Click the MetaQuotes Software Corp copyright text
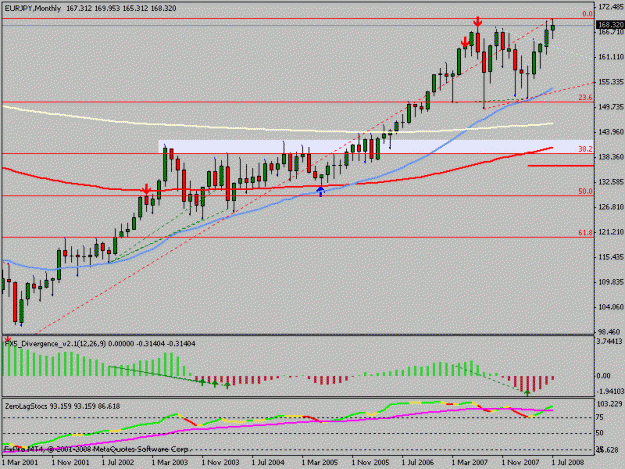Image resolution: width=625 pixels, height=469 pixels. coord(96,449)
